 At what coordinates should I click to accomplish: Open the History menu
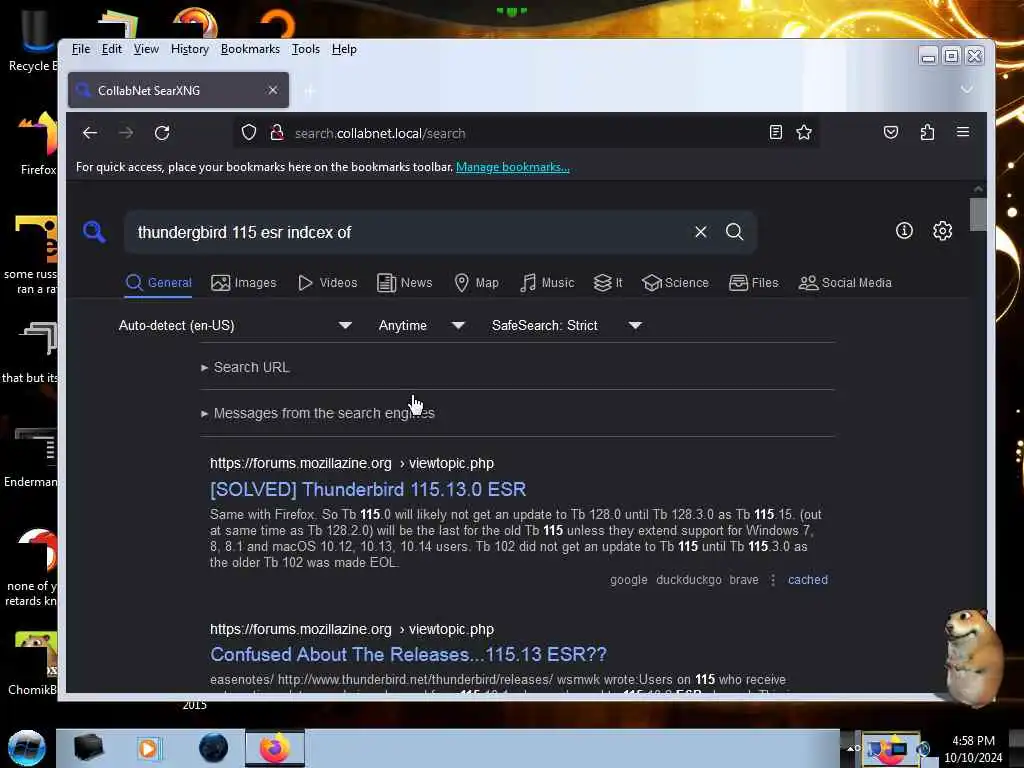pyautogui.click(x=190, y=49)
